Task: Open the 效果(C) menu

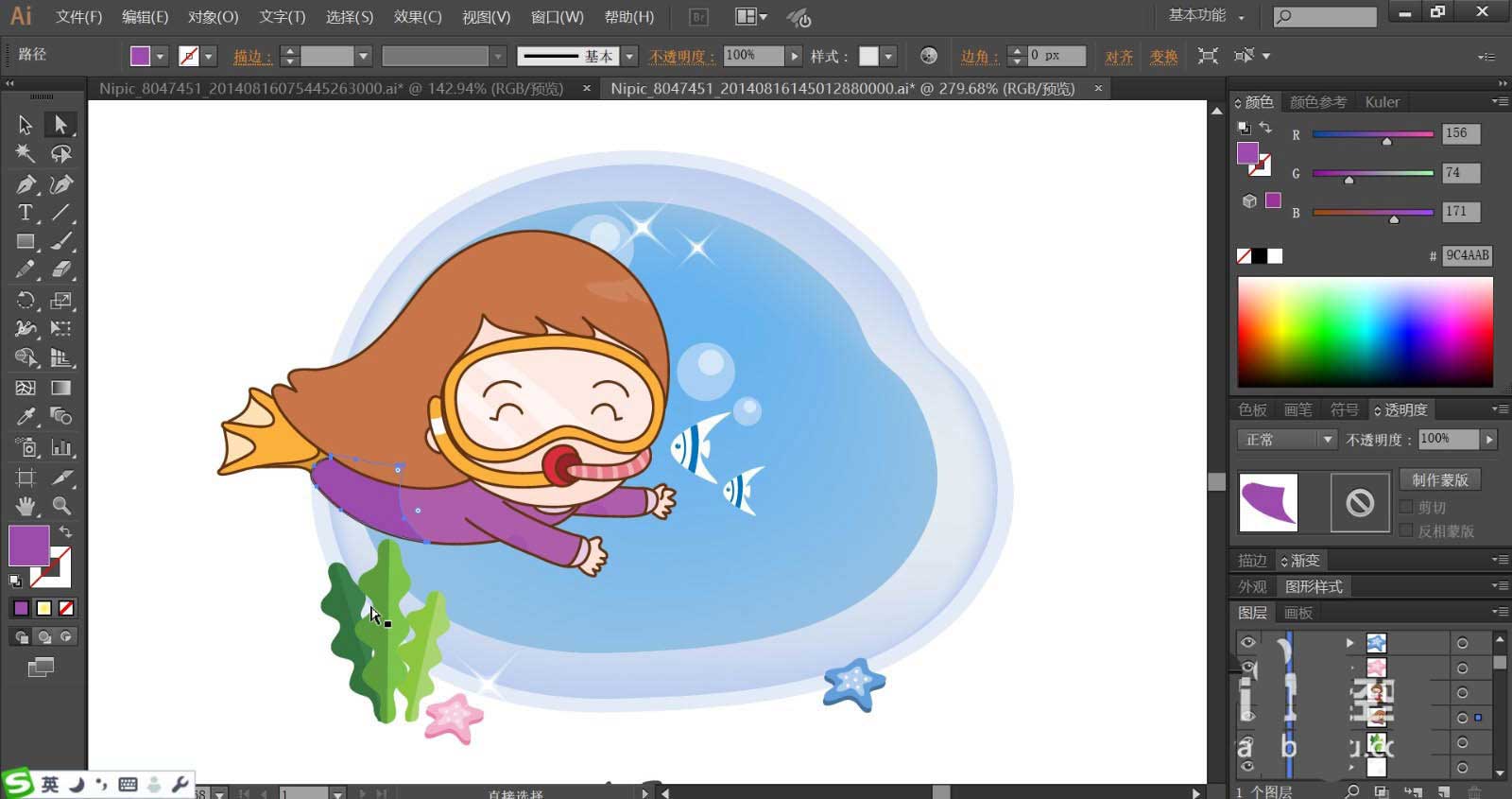Action: tap(417, 17)
